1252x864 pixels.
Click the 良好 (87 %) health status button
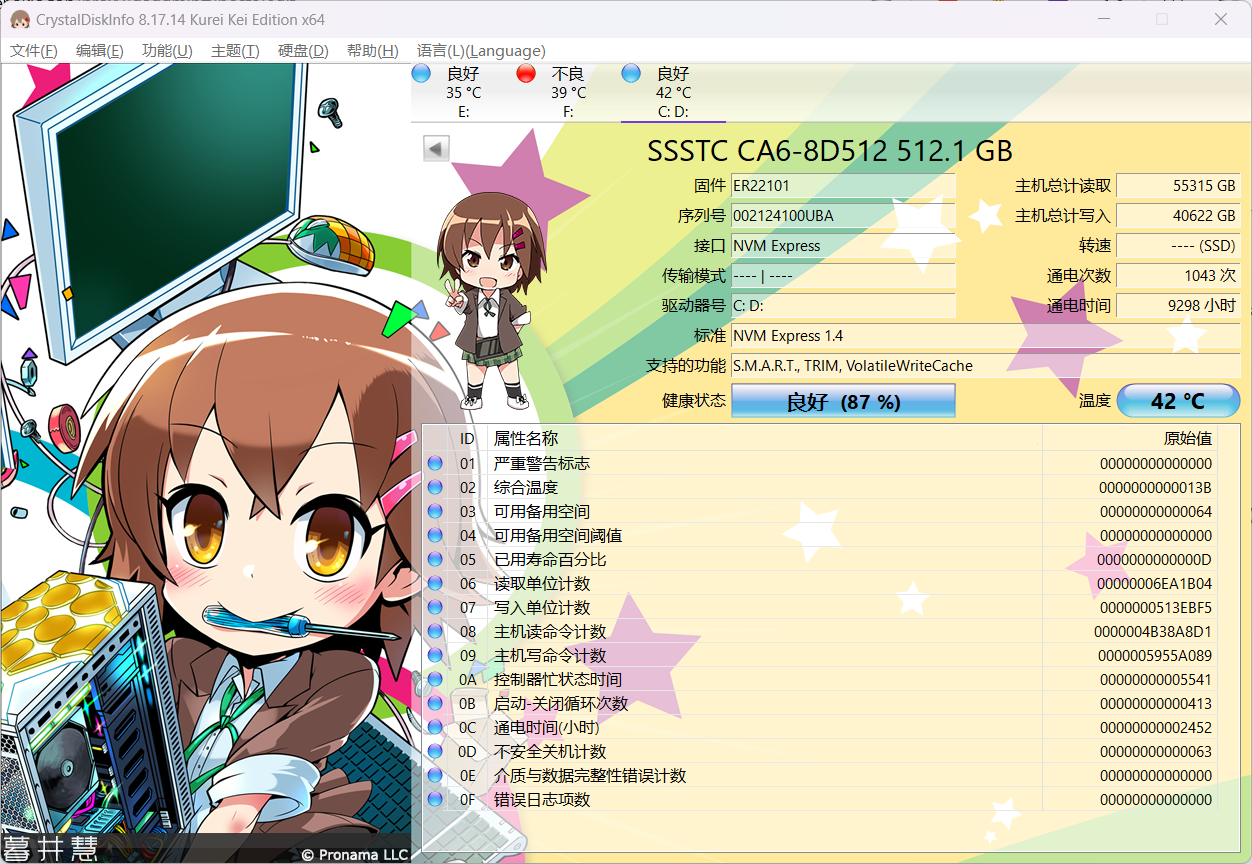point(843,401)
